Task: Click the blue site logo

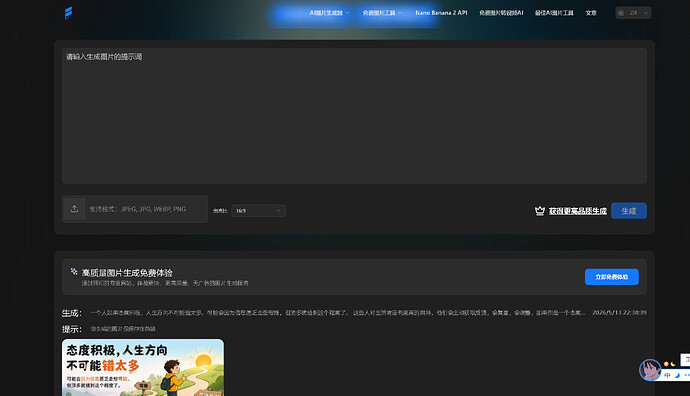Action: [68, 13]
